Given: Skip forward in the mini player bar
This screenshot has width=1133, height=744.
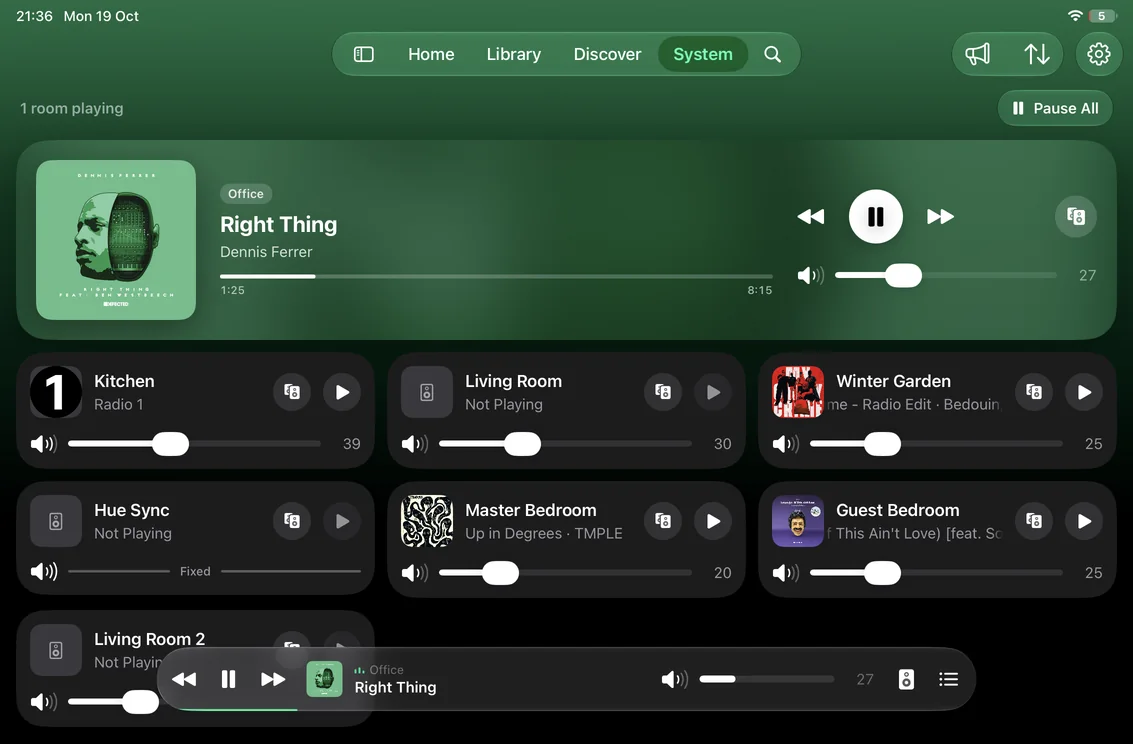Looking at the screenshot, I should pyautogui.click(x=272, y=679).
